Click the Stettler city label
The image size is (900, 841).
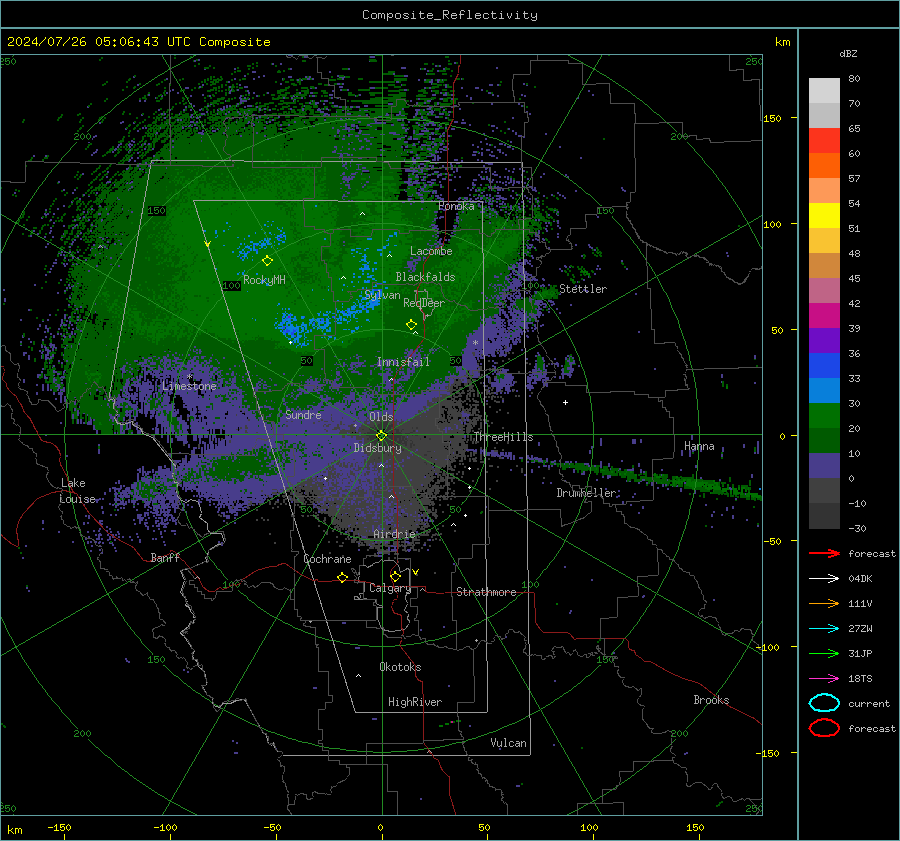(x=583, y=289)
